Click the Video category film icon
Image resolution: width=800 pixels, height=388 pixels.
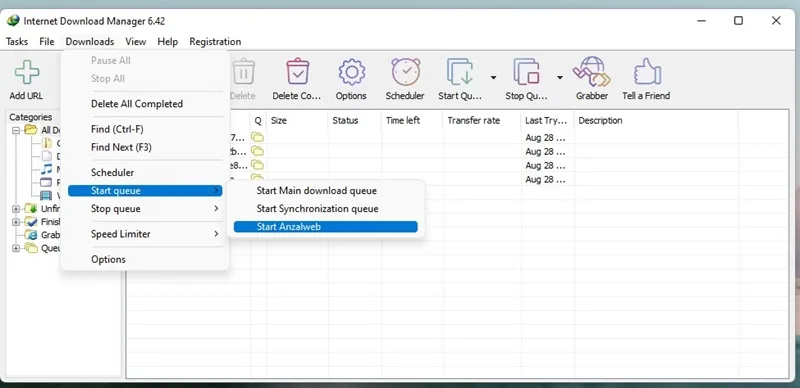point(46,196)
